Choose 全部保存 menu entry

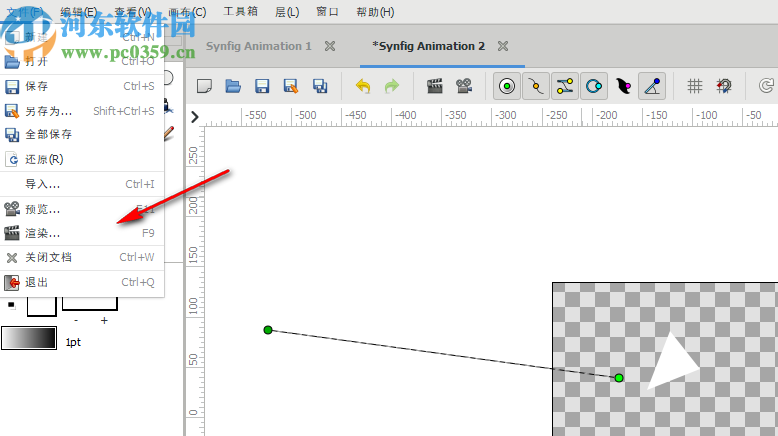(82, 134)
